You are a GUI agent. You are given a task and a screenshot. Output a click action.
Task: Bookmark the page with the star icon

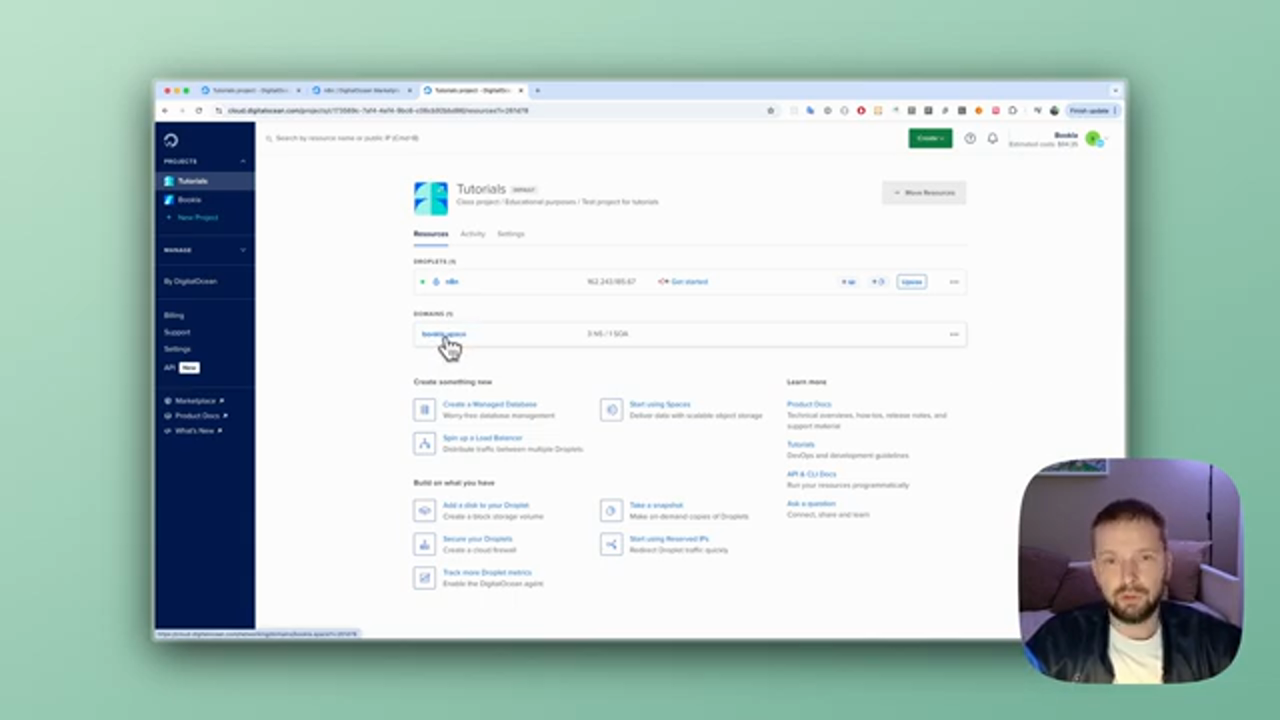click(x=770, y=110)
